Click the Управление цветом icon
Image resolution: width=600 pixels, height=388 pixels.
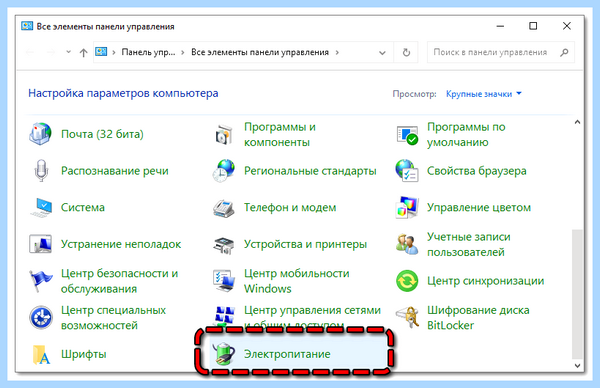pos(407,207)
